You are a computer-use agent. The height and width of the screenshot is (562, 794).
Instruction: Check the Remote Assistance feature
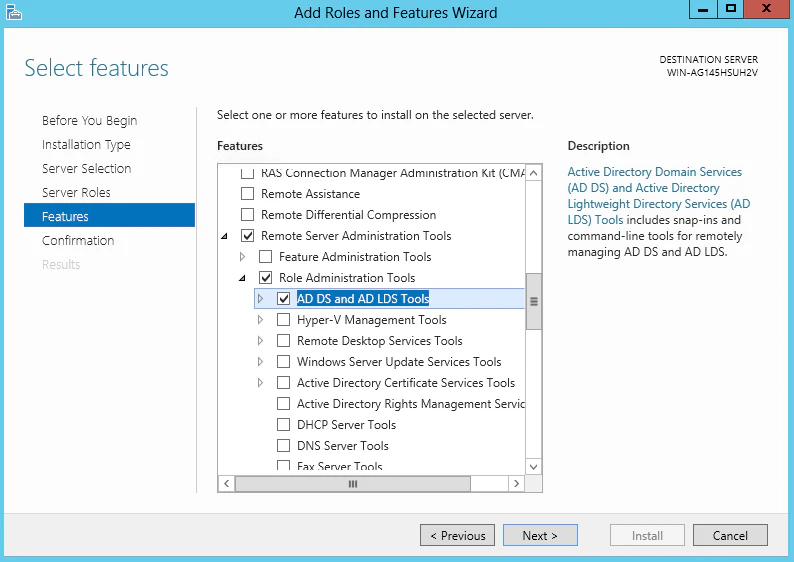coord(248,194)
